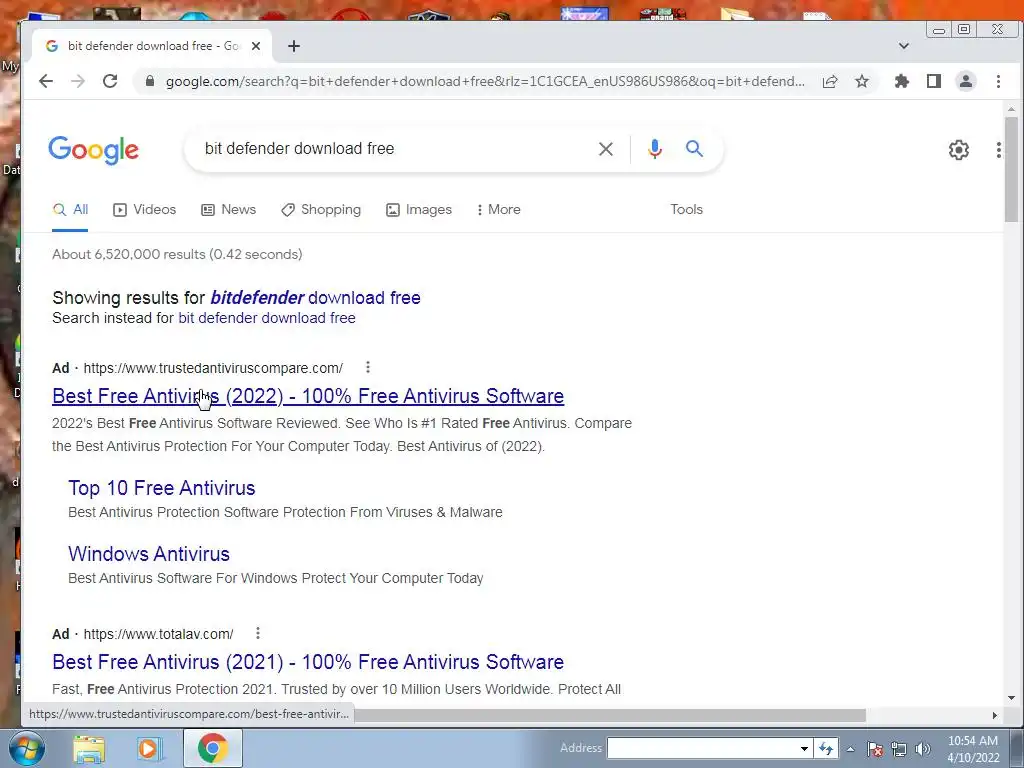Expand the More search categories

click(498, 210)
